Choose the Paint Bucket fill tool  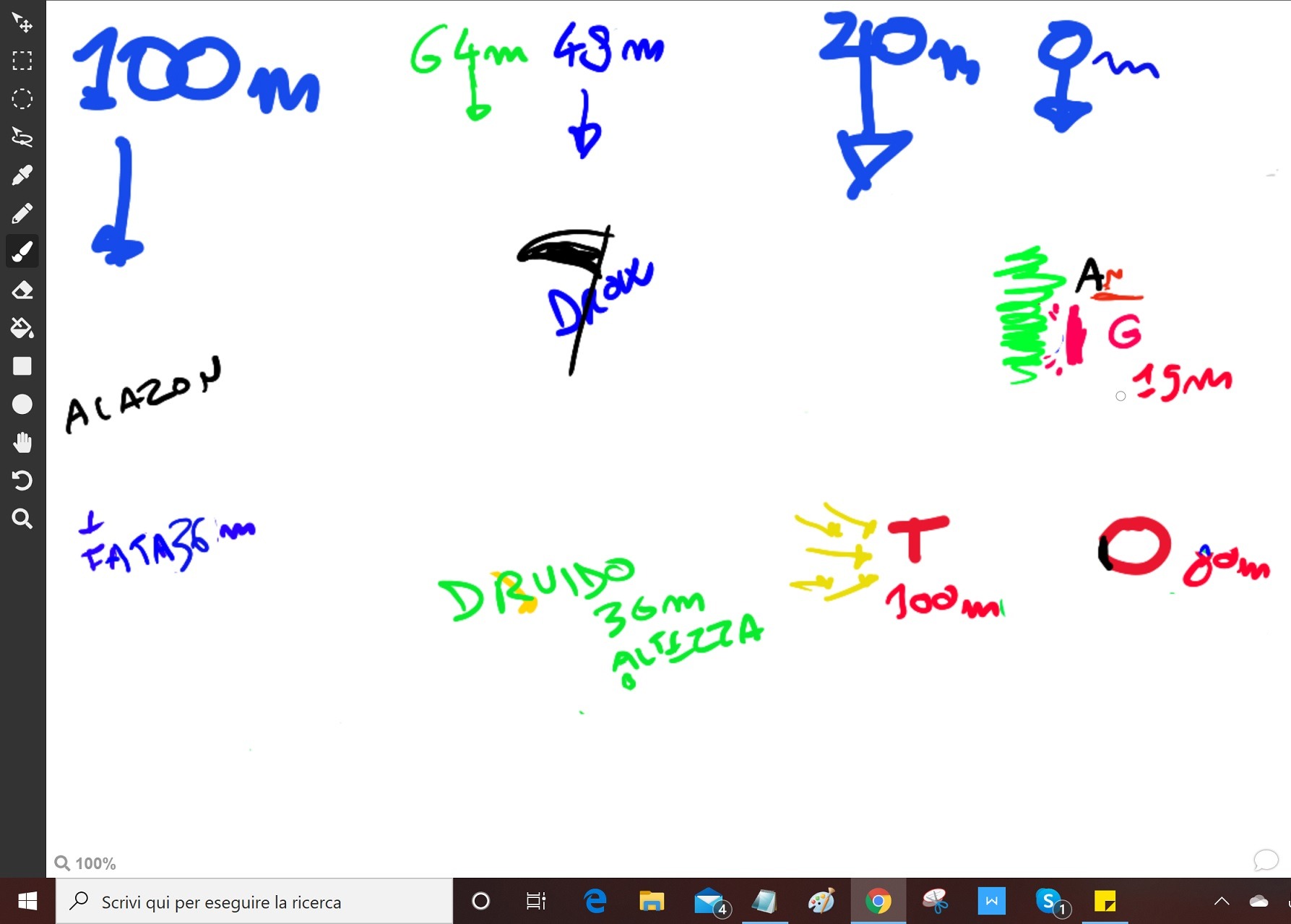click(22, 328)
